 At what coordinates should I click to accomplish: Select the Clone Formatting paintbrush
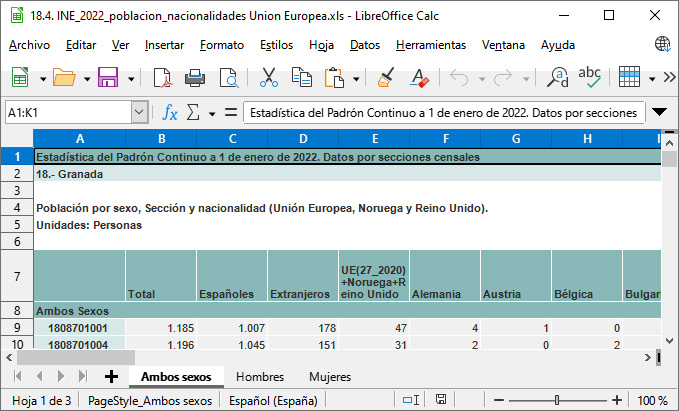pos(387,78)
